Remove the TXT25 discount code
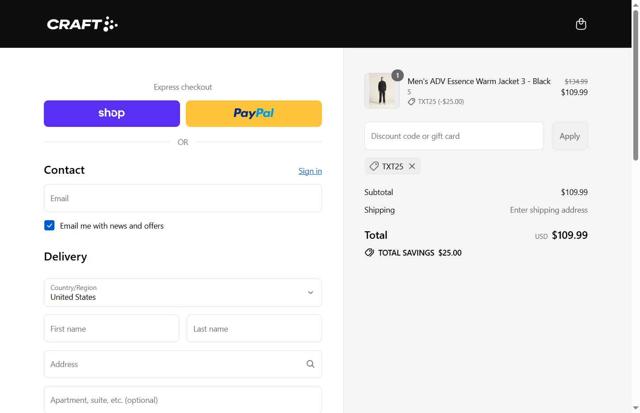The height and width of the screenshot is (413, 640). (x=412, y=166)
